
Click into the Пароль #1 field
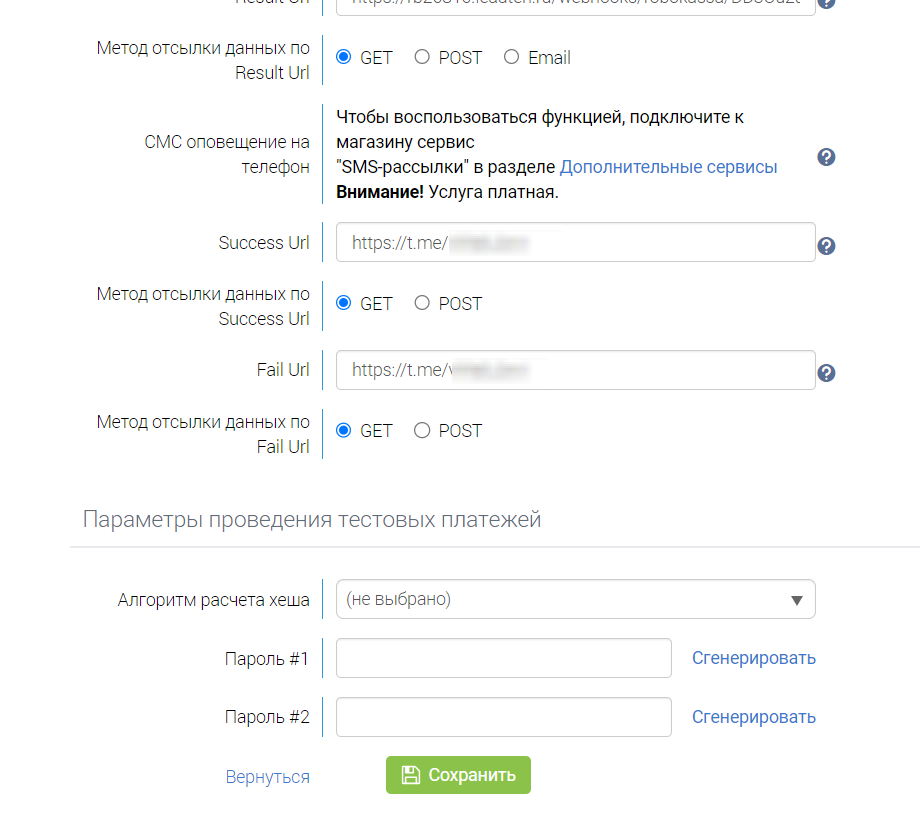coord(503,658)
